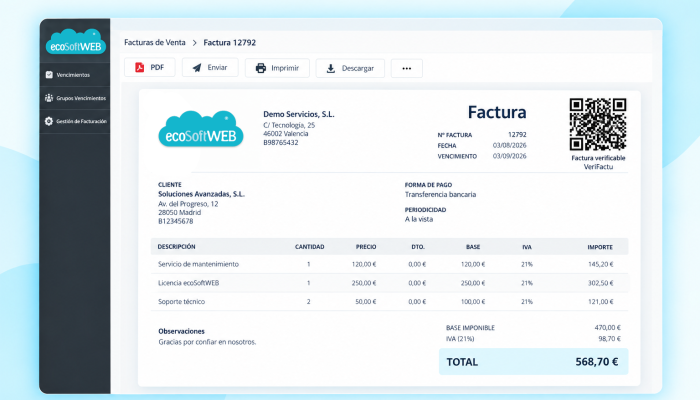Viewport: 700px width, 400px height.
Task: Click the 145,20 € amount
Action: [600, 264]
